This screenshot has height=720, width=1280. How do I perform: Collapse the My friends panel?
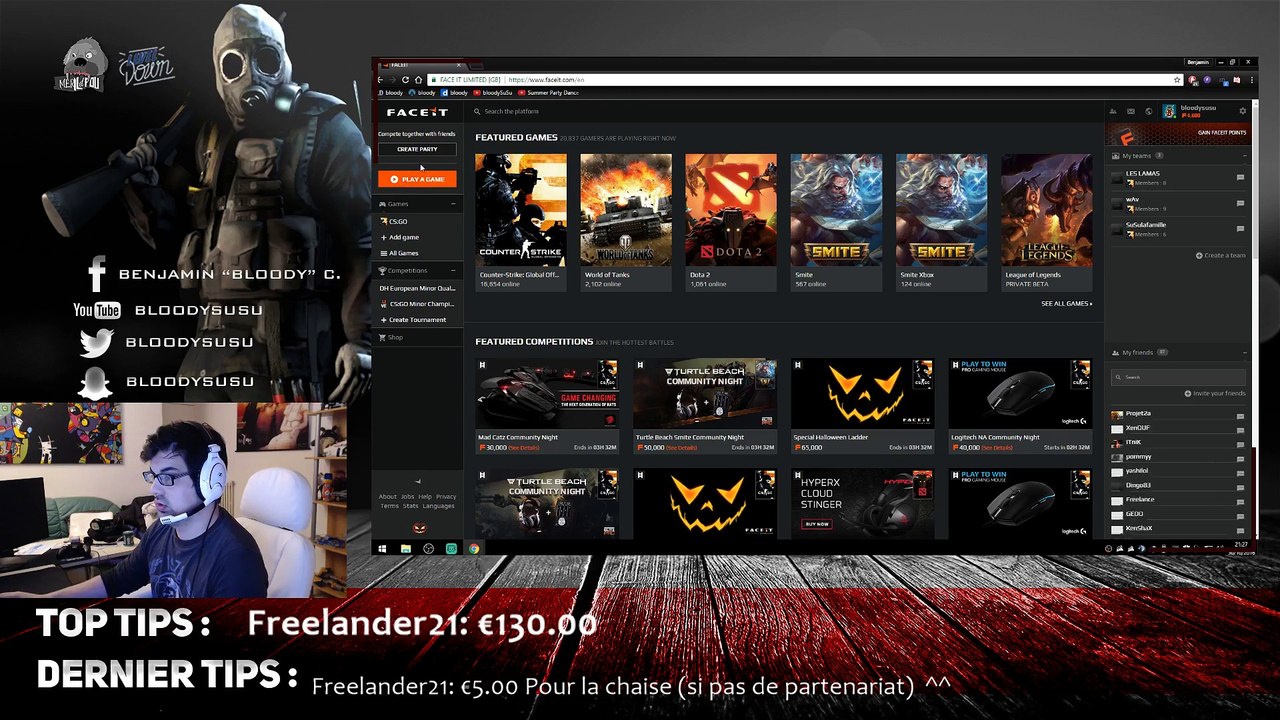[x=1245, y=353]
